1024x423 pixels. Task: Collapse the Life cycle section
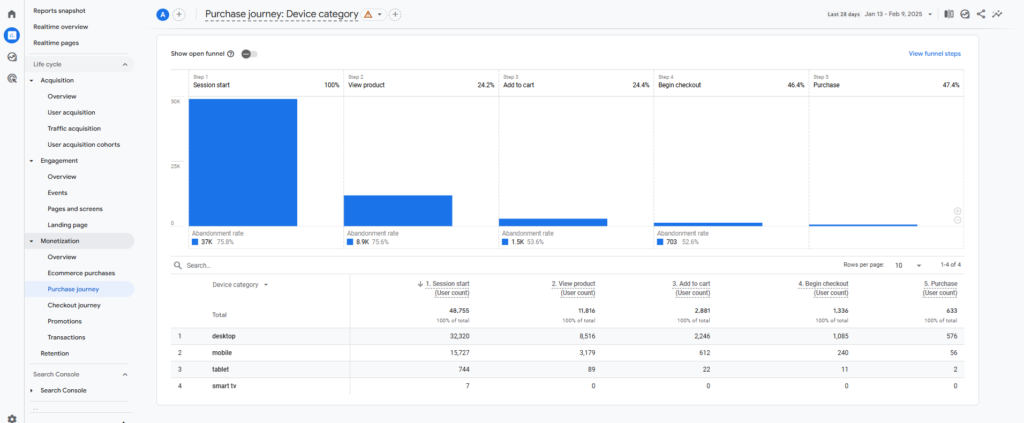(x=125, y=64)
